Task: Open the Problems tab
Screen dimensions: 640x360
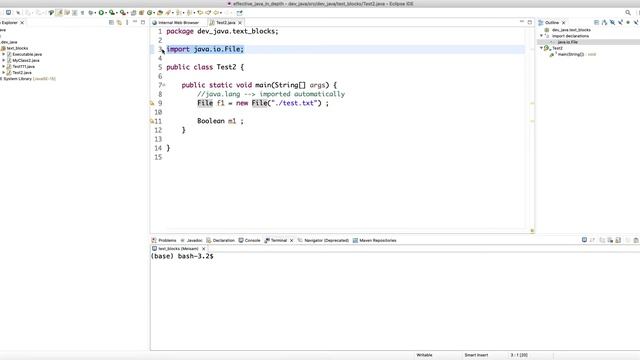Action: [164, 240]
